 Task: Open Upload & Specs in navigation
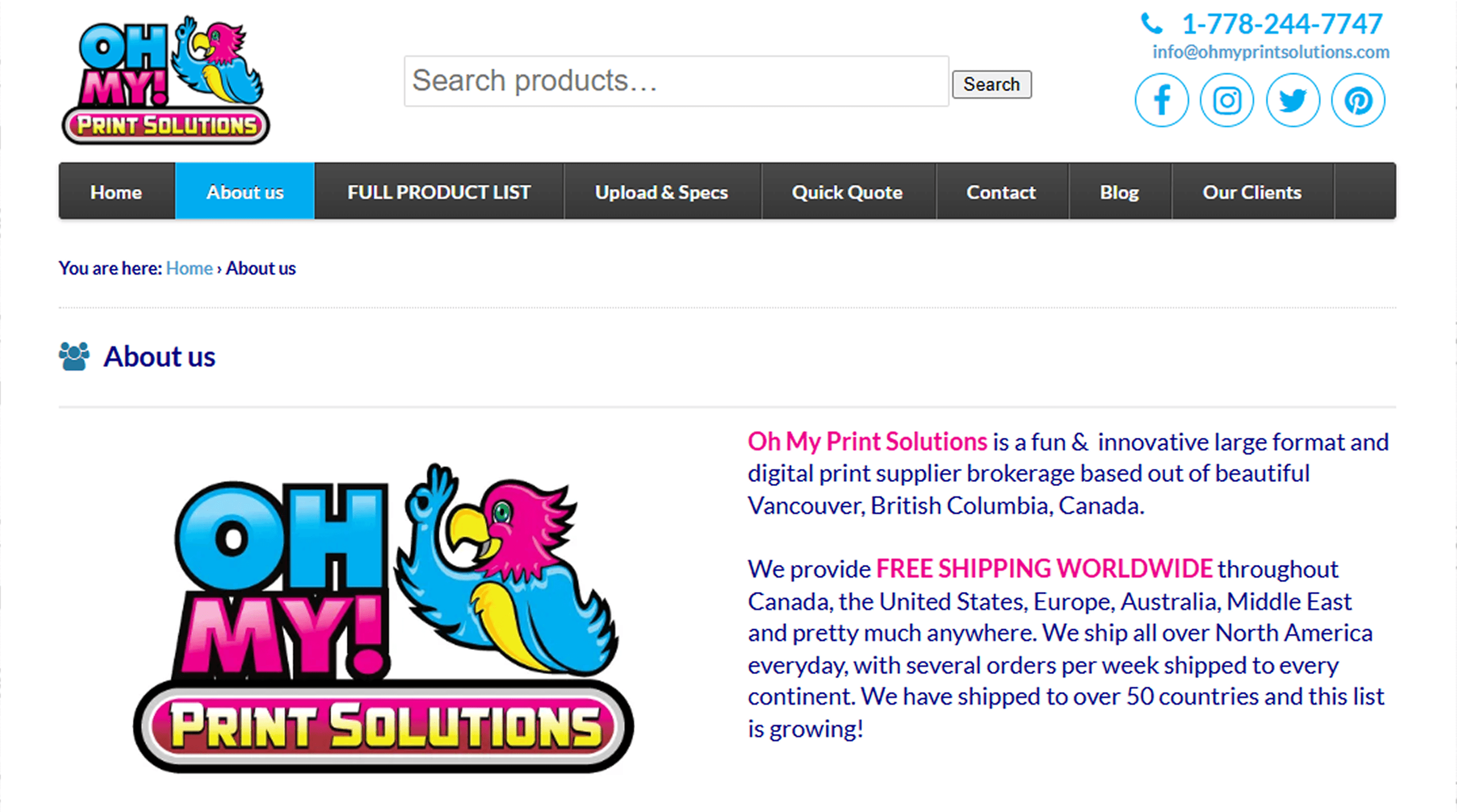[x=662, y=191]
